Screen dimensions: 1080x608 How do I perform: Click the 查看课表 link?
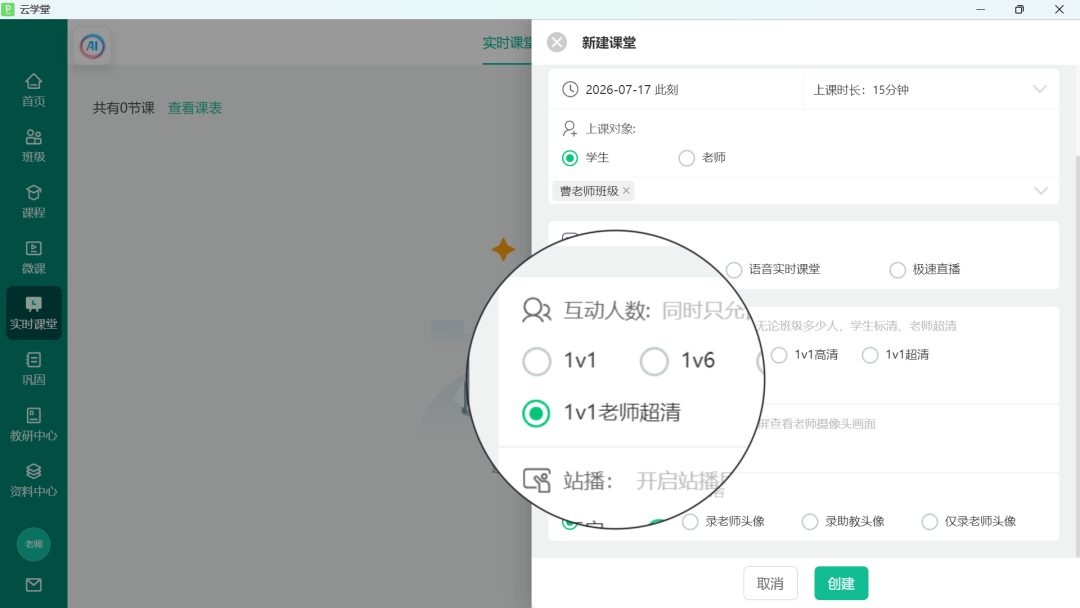tap(195, 108)
